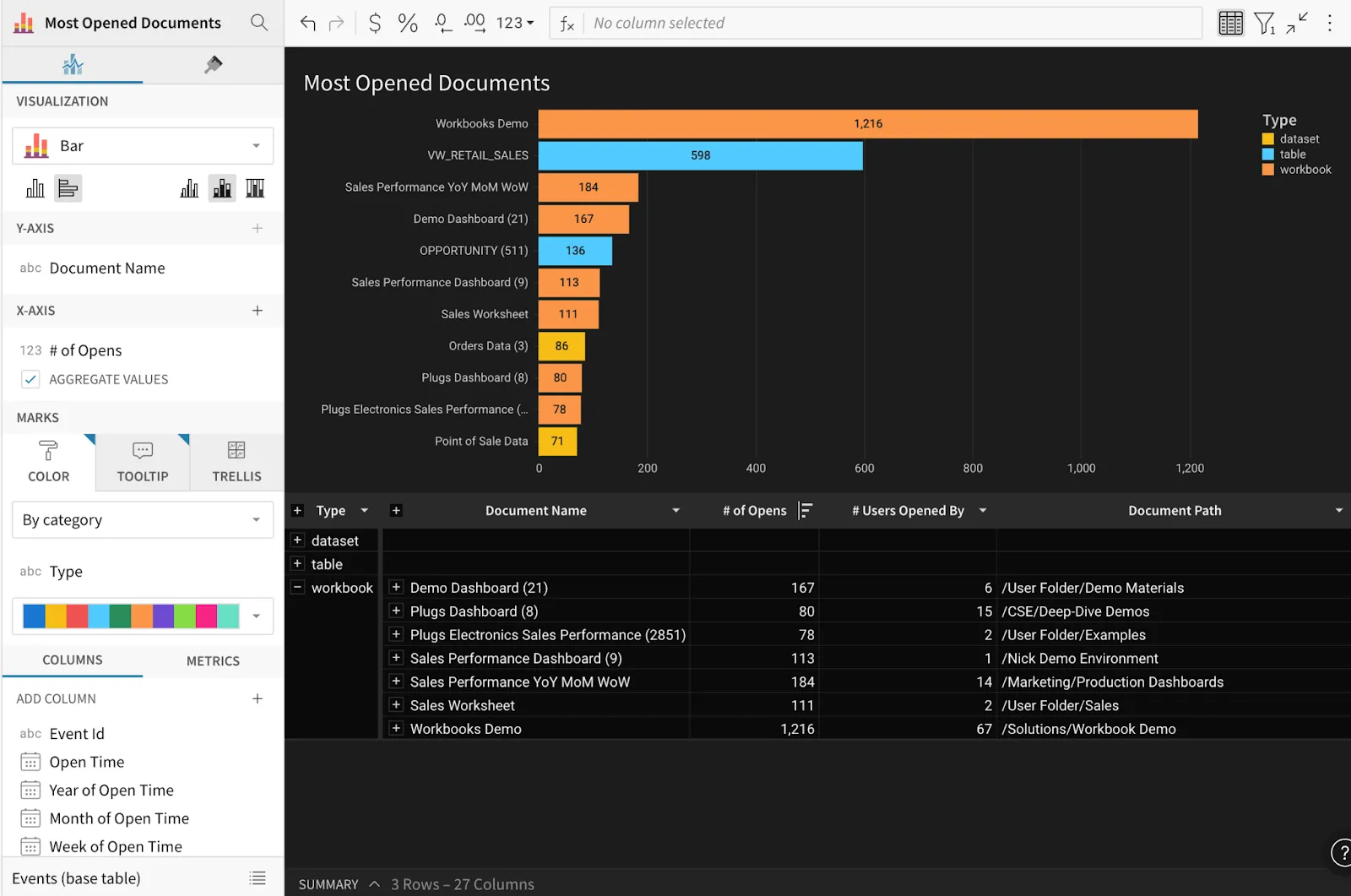Open the filter icon in top toolbar

point(1264,23)
